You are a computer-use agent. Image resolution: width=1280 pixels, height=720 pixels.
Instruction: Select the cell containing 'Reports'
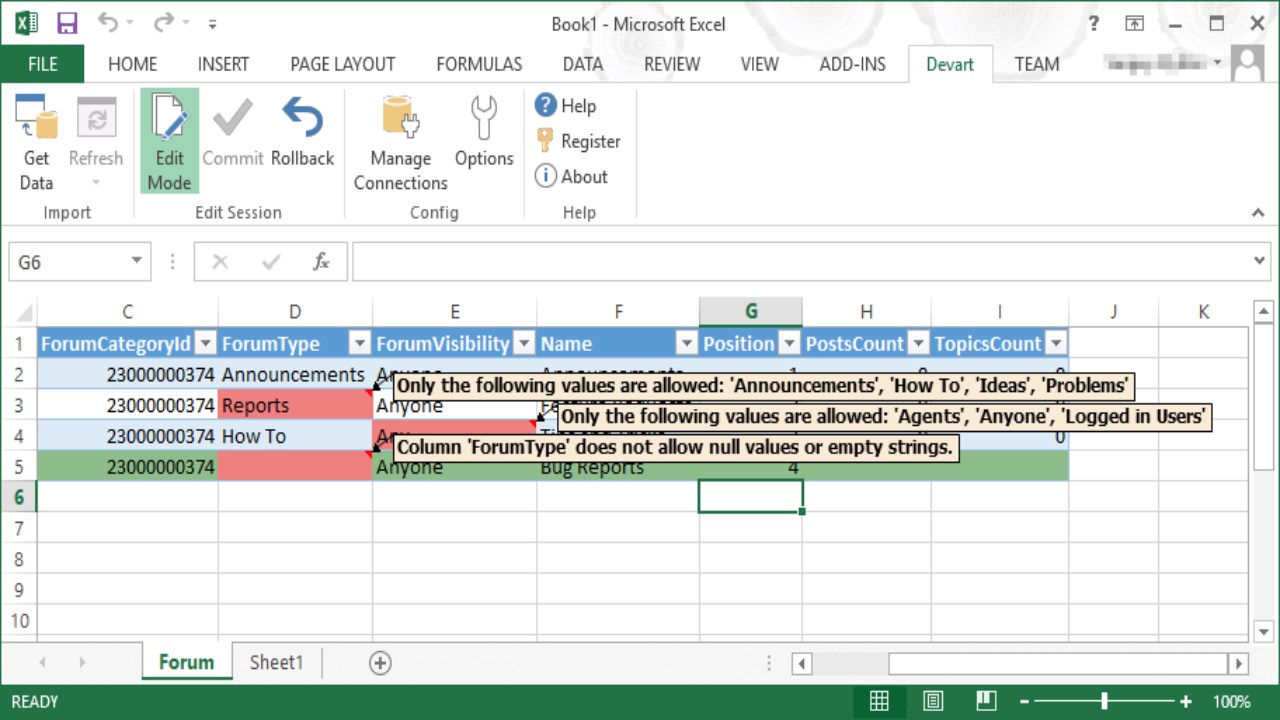(295, 405)
